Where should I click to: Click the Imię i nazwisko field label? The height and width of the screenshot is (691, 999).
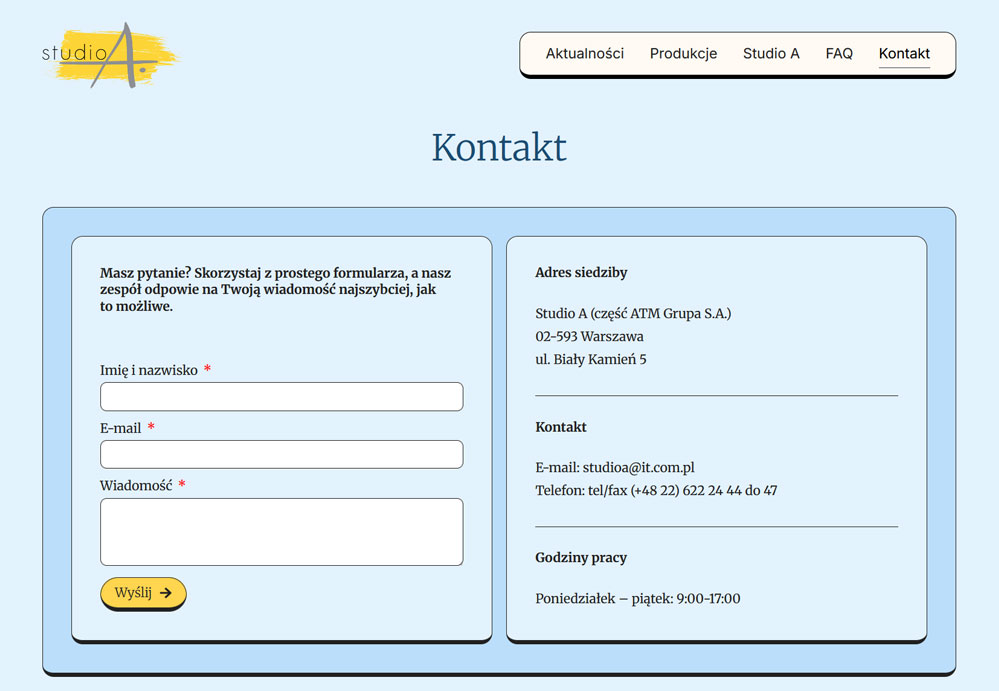(x=149, y=370)
